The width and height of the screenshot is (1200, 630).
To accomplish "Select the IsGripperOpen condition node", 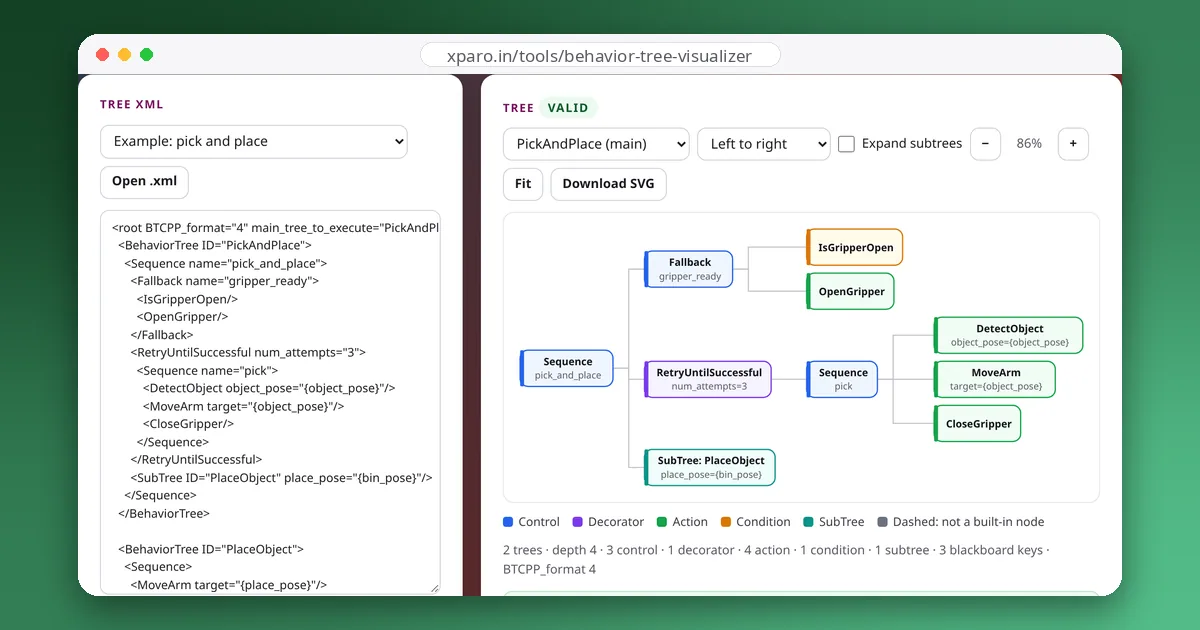I will (x=855, y=248).
